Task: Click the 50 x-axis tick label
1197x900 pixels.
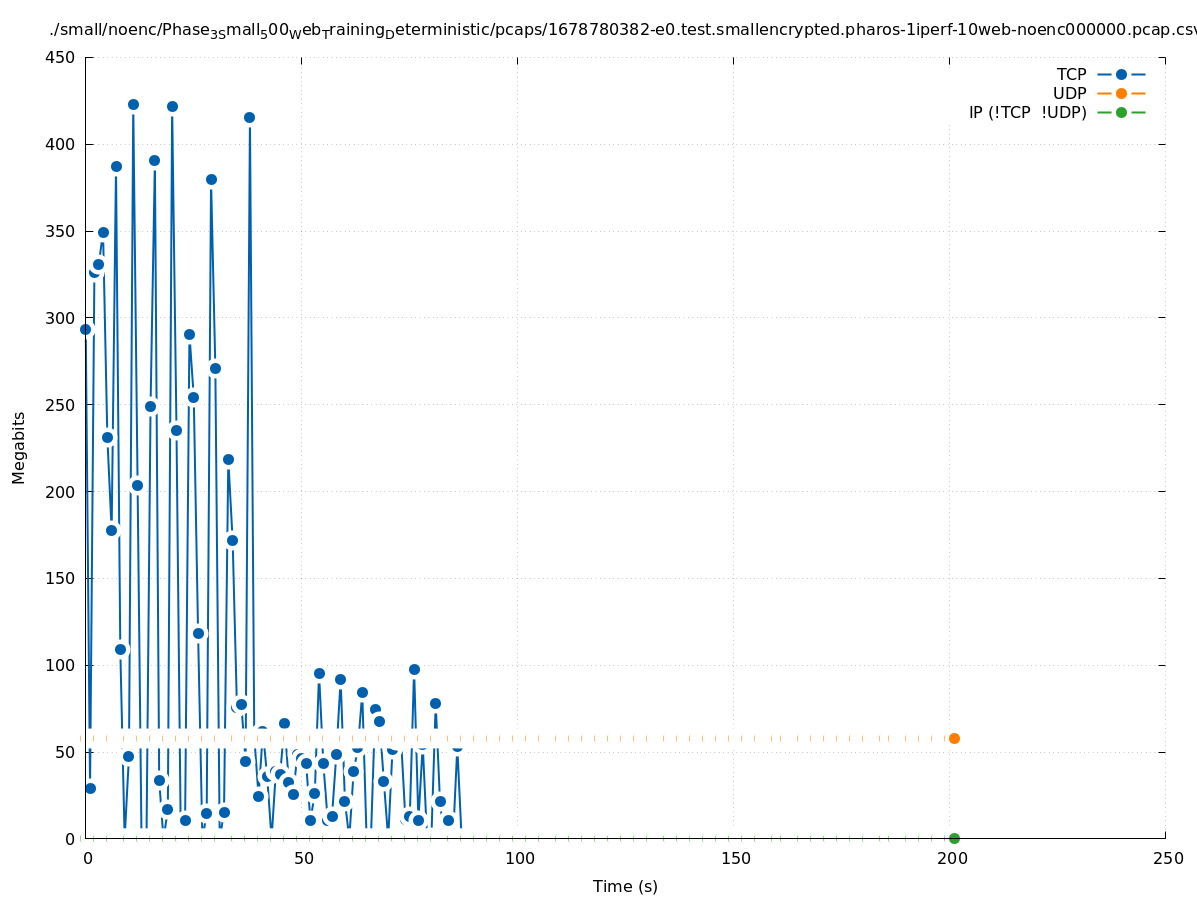Action: coord(302,858)
